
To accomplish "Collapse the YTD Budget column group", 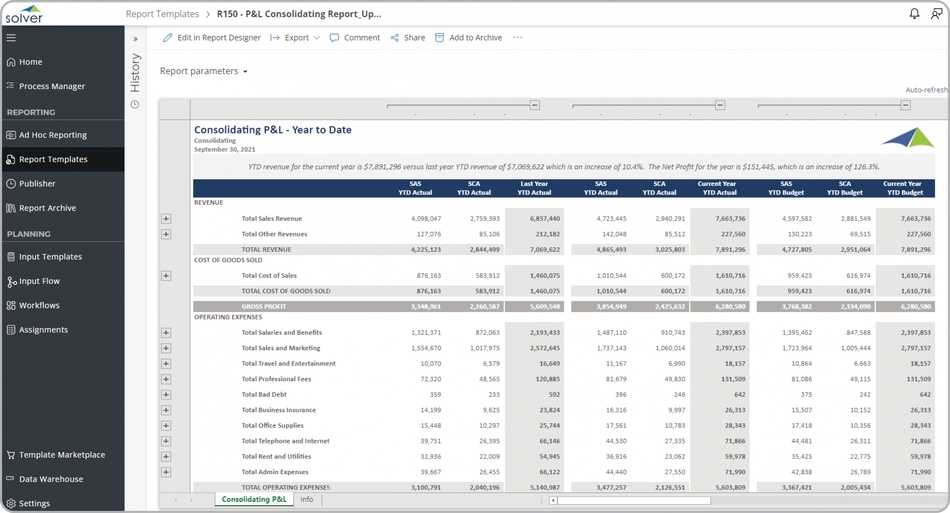I will 905,105.
